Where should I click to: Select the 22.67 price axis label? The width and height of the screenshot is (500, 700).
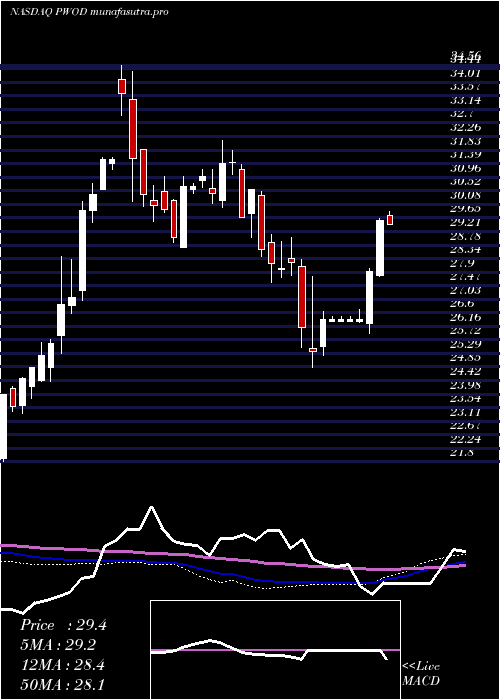click(x=465, y=425)
